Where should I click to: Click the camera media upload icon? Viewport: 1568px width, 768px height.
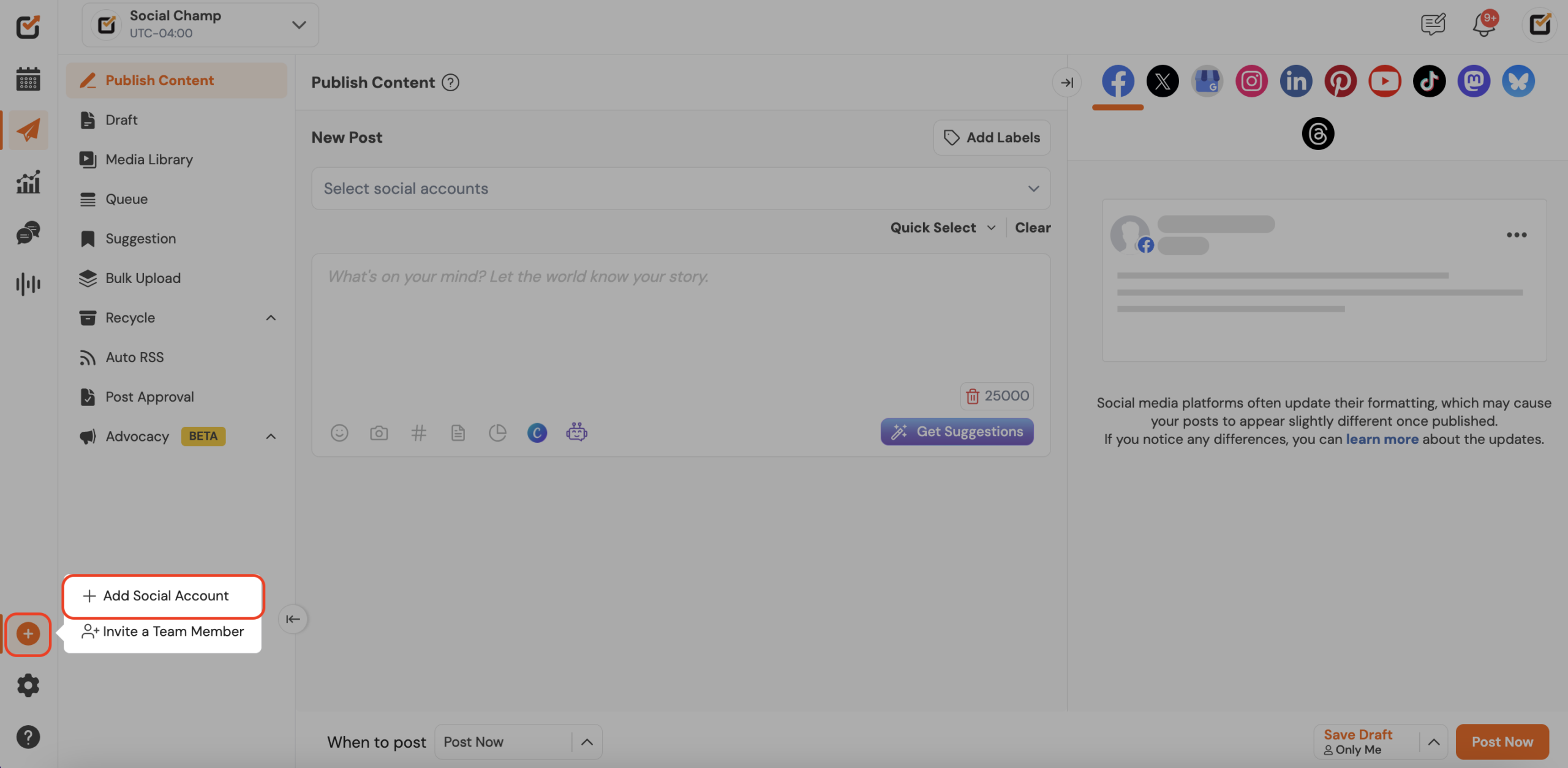click(379, 433)
